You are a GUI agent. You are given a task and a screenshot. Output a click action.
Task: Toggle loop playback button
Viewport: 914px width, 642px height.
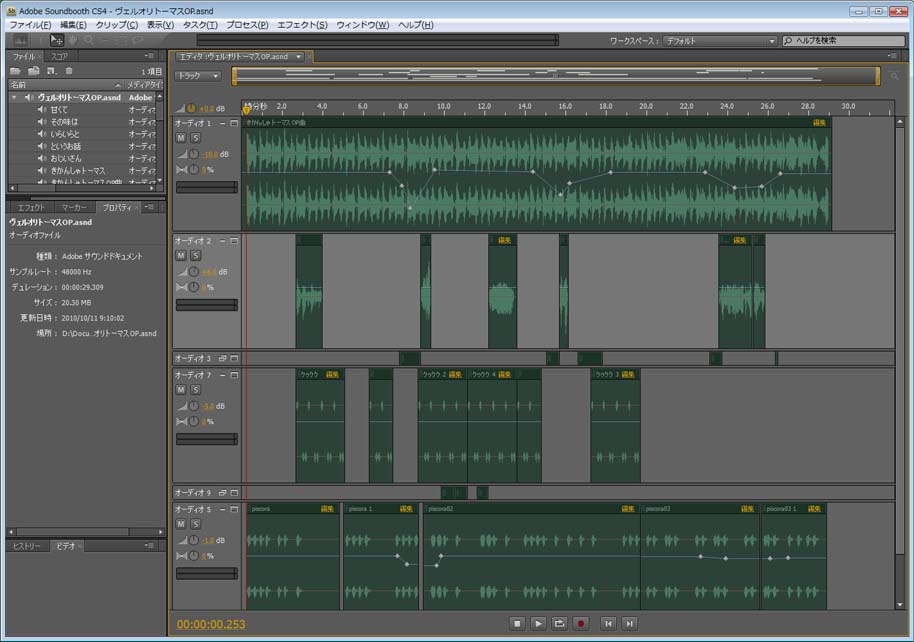(x=560, y=623)
